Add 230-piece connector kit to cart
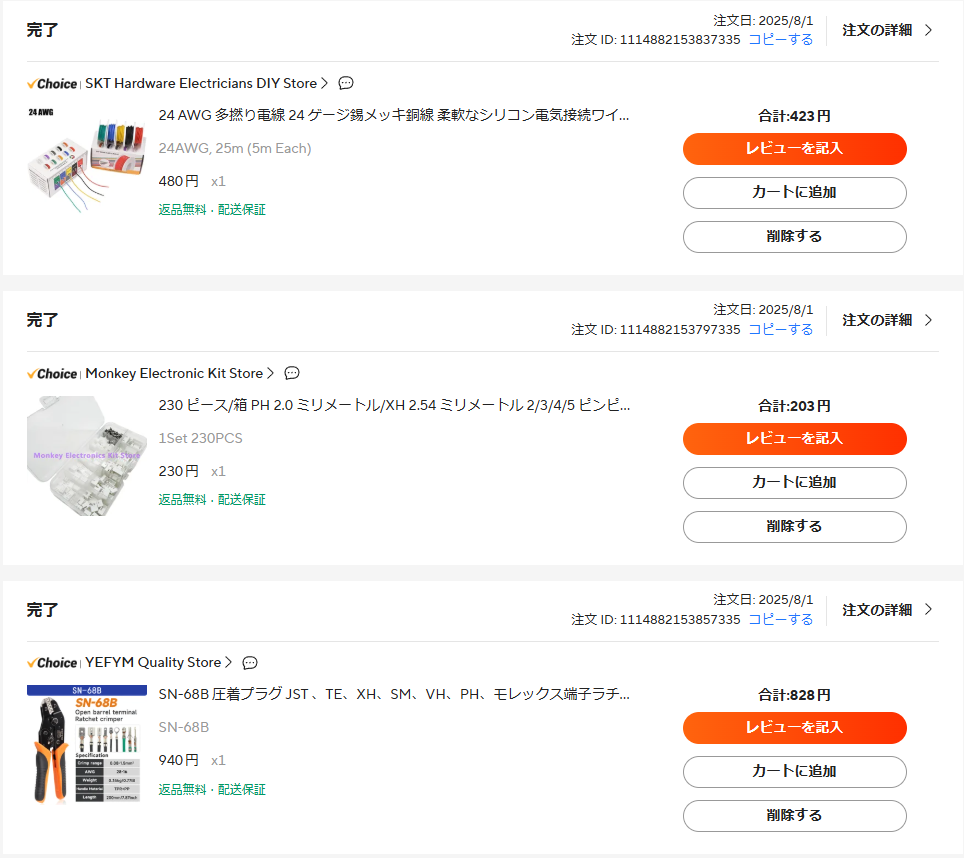 click(794, 482)
